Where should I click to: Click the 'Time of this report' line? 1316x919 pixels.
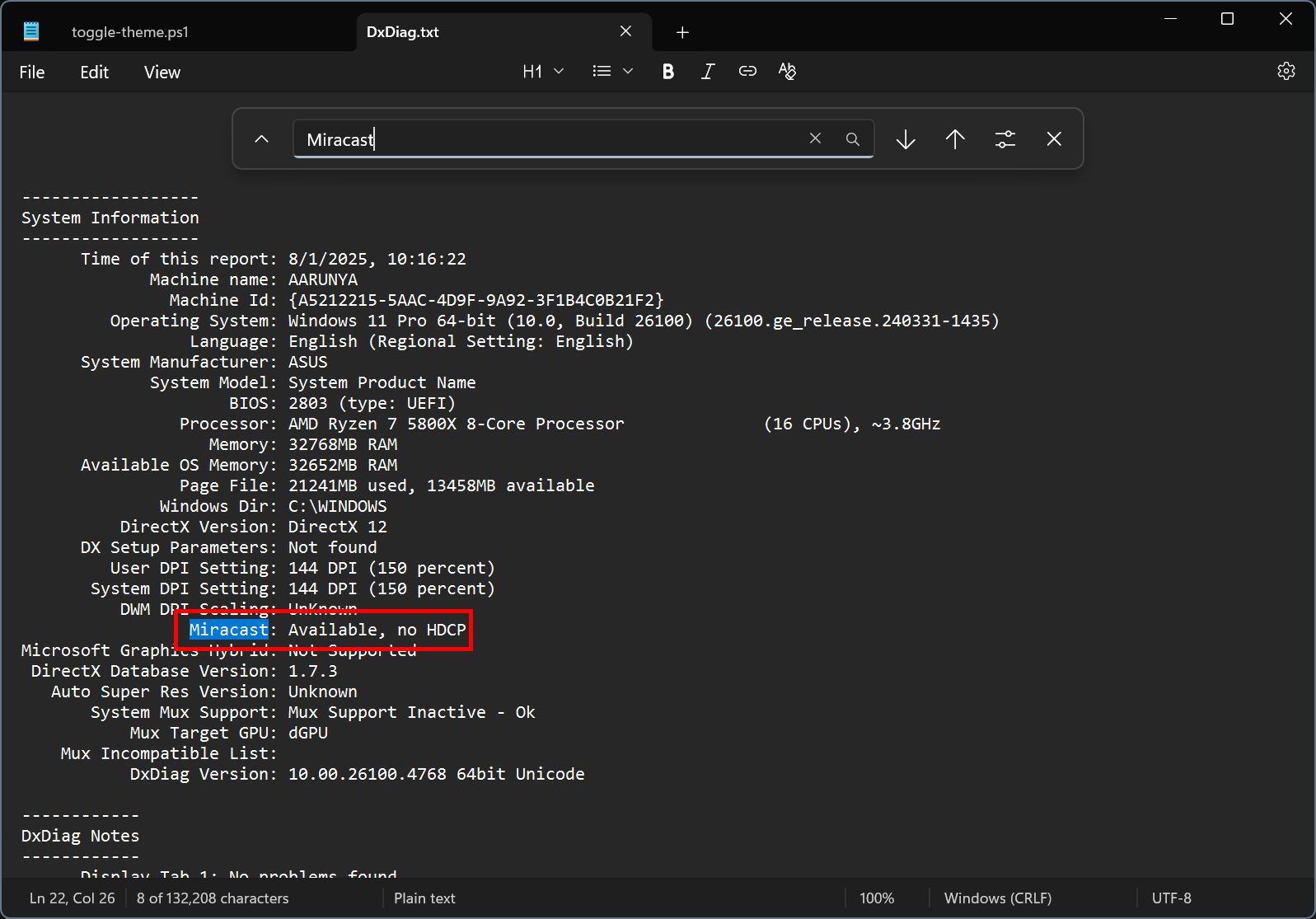click(x=273, y=259)
